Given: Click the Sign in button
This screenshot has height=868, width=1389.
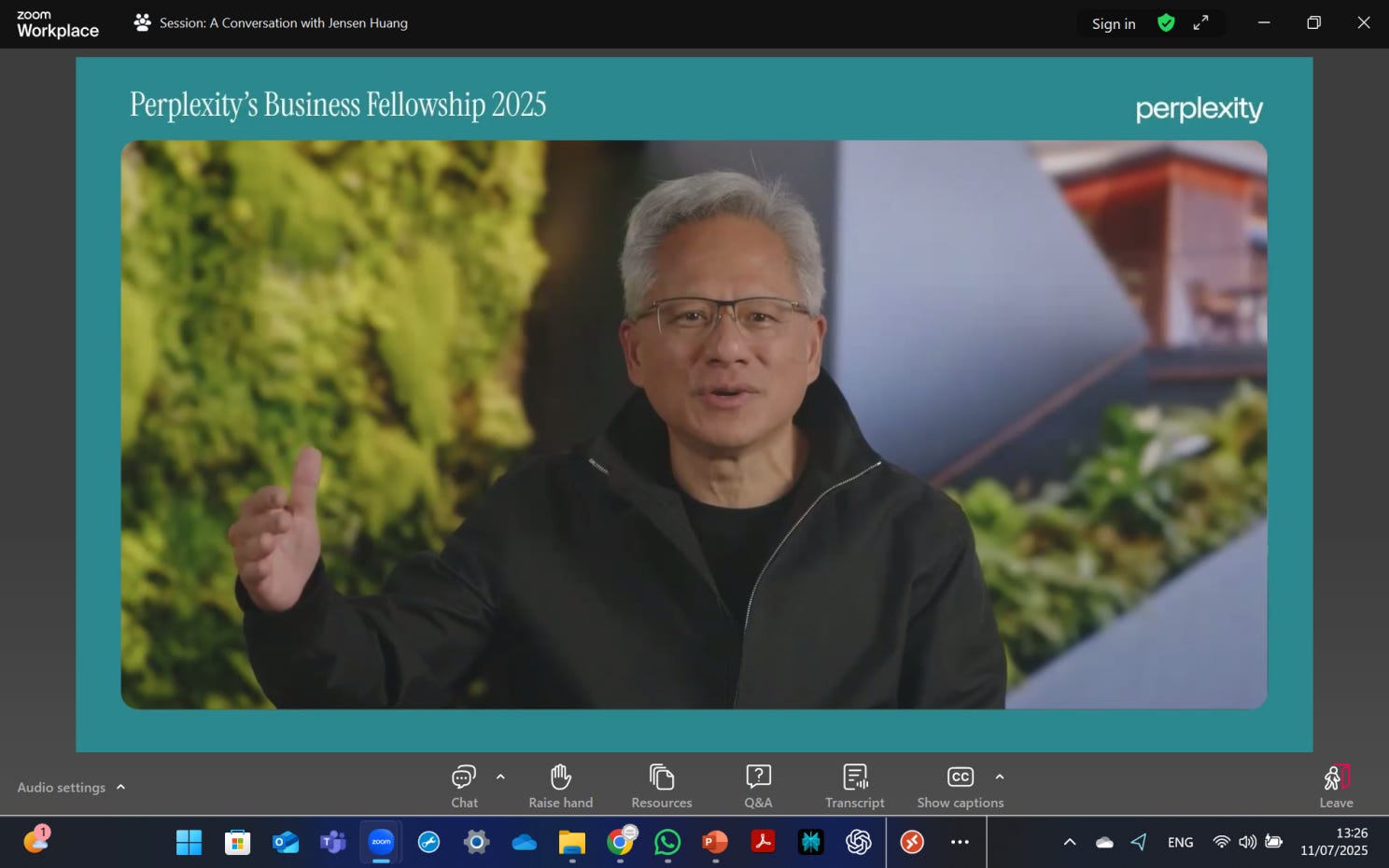Looking at the screenshot, I should tap(1114, 23).
